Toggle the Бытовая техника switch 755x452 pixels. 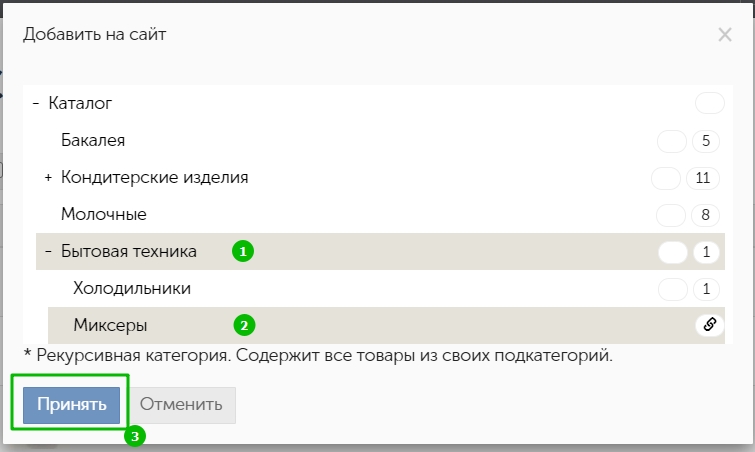click(x=673, y=252)
